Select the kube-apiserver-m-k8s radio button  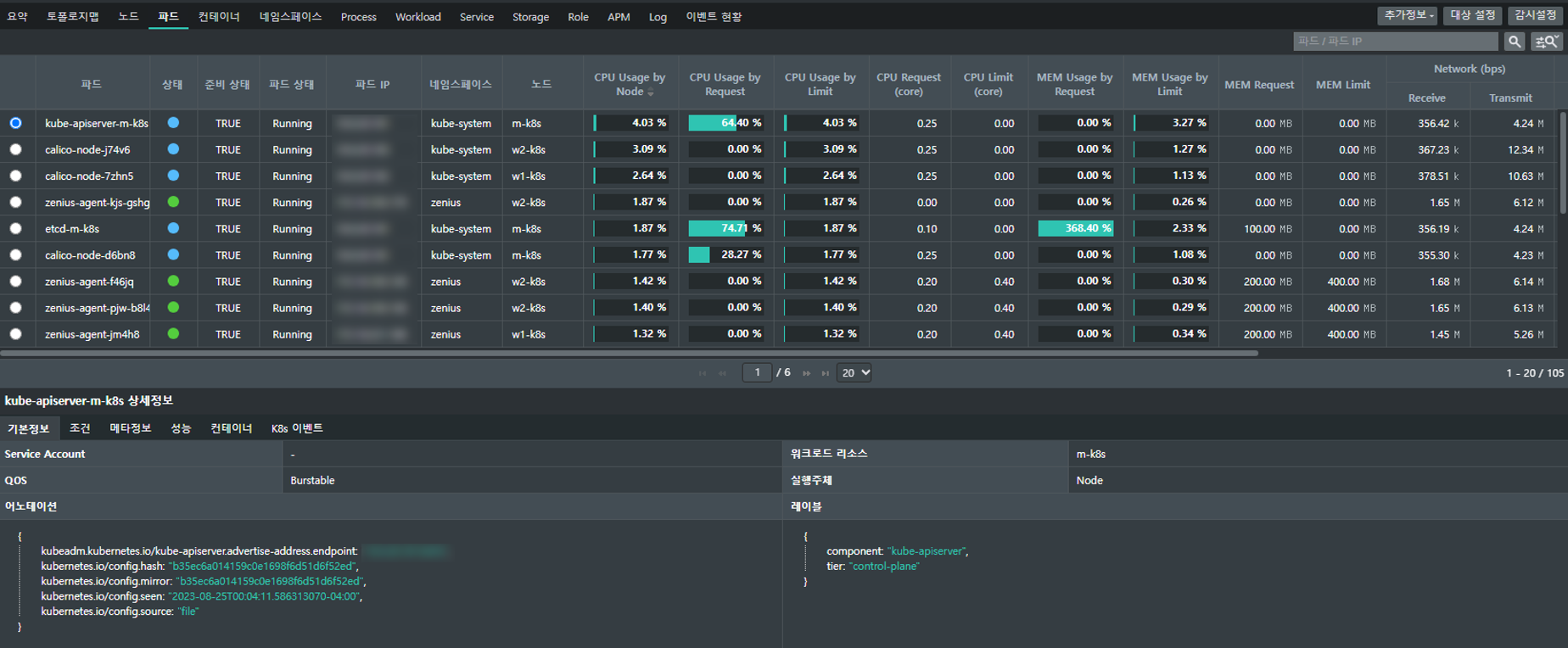15,123
